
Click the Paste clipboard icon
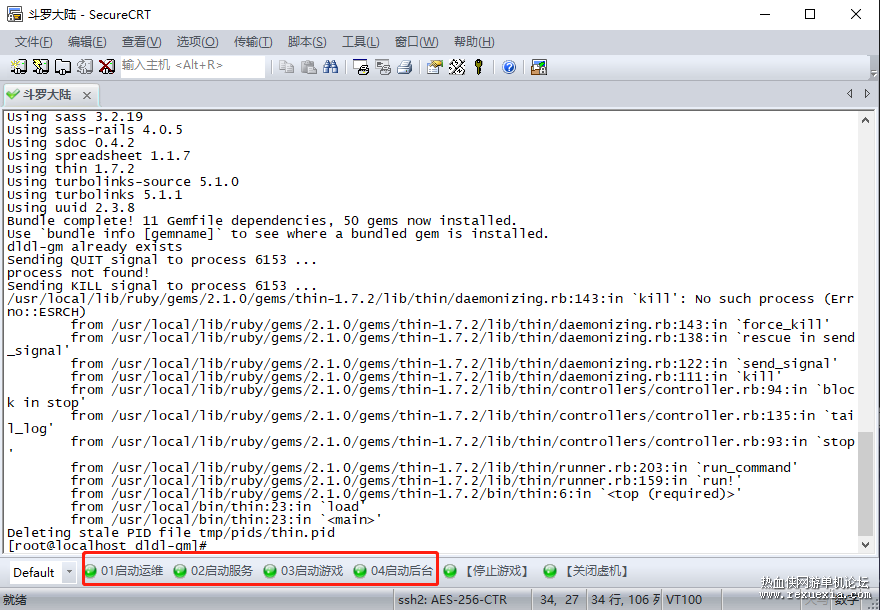308,67
